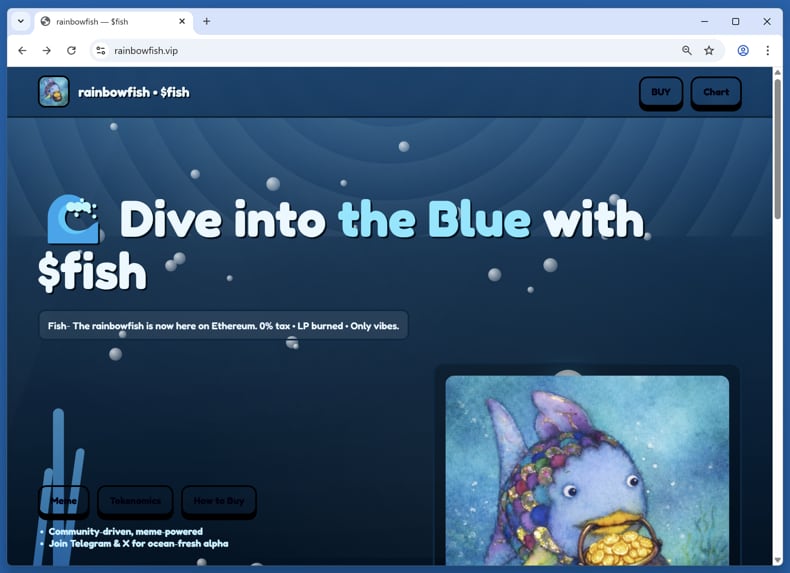Viewport: 790px width, 573px height.
Task: Click the page vertical scrollbar thumb
Action: [777, 149]
